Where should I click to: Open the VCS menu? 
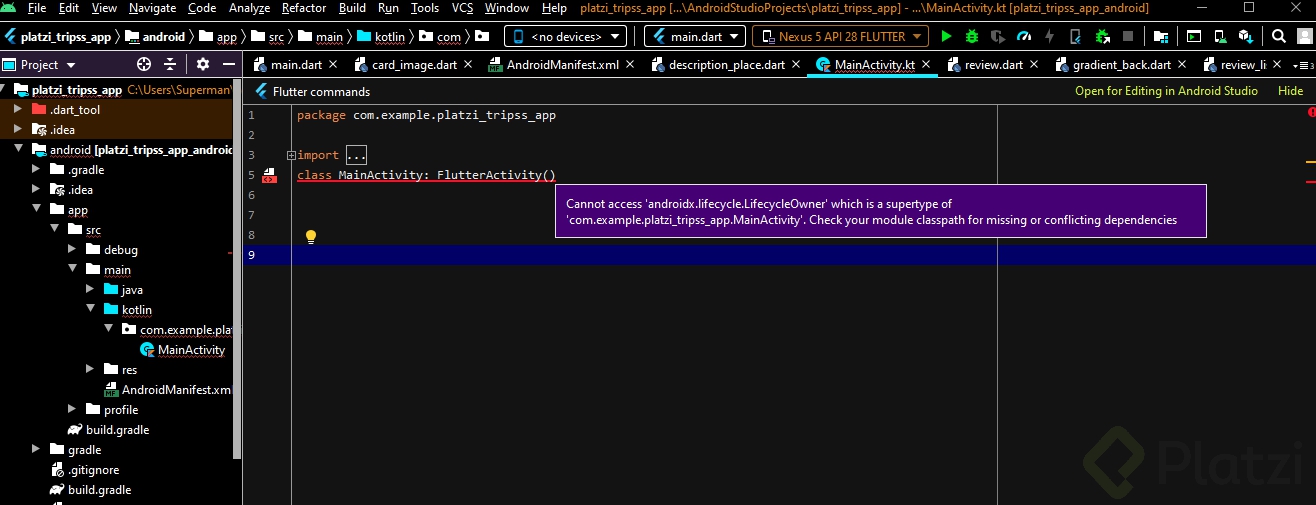tap(462, 8)
